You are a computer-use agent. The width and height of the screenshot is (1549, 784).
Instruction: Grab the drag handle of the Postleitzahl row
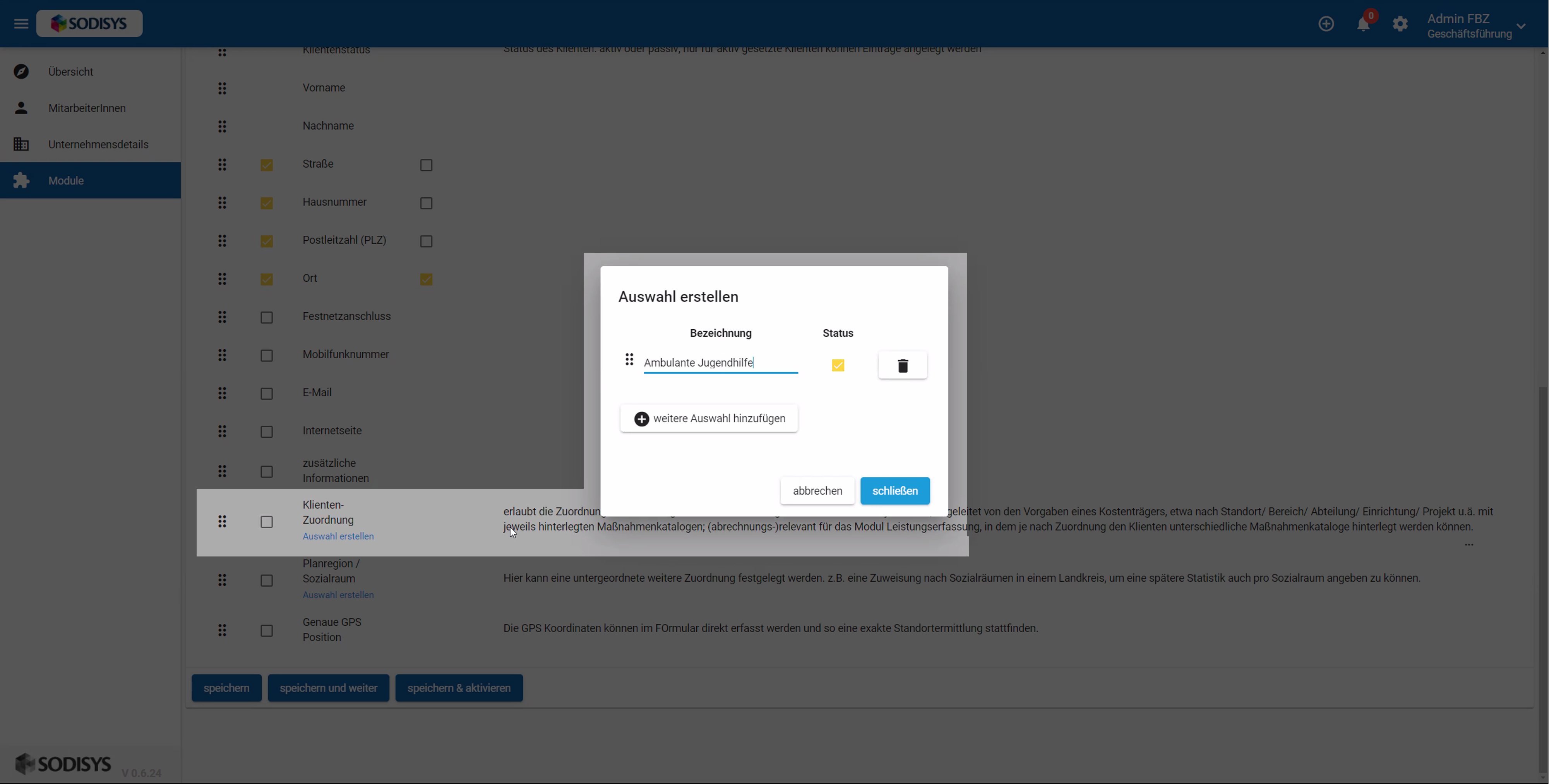click(x=222, y=241)
